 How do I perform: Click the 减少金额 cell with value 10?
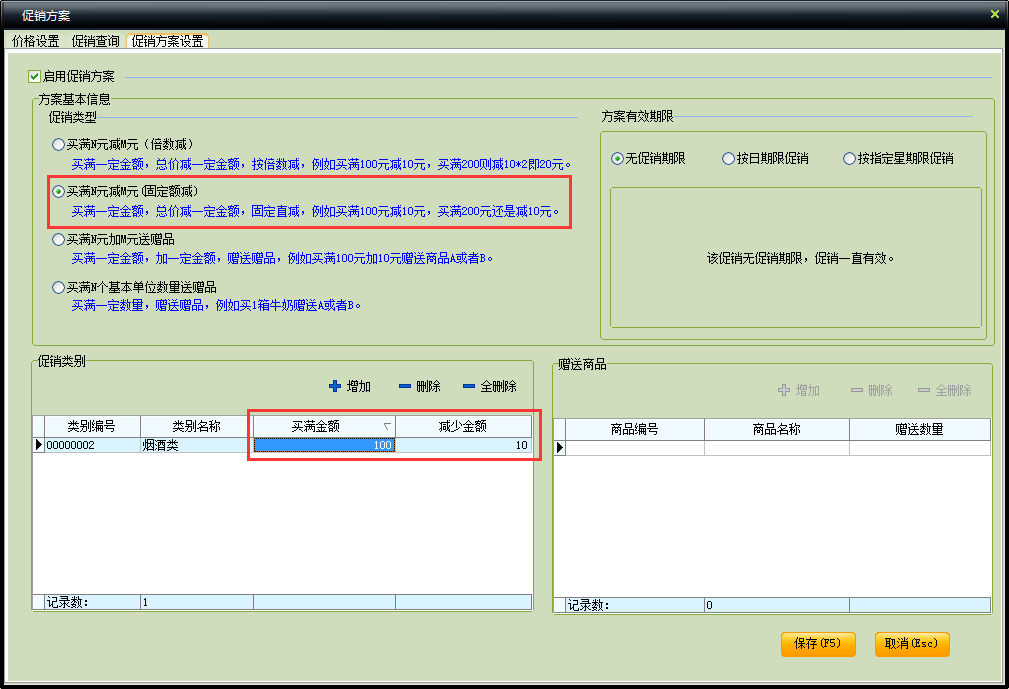coord(463,445)
